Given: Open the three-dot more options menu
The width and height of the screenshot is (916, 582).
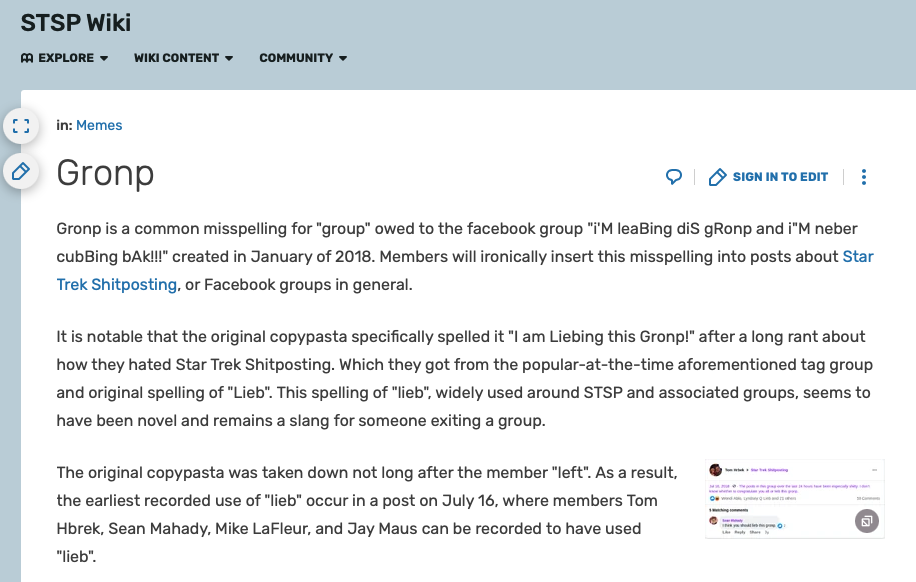Looking at the screenshot, I should 864,177.
